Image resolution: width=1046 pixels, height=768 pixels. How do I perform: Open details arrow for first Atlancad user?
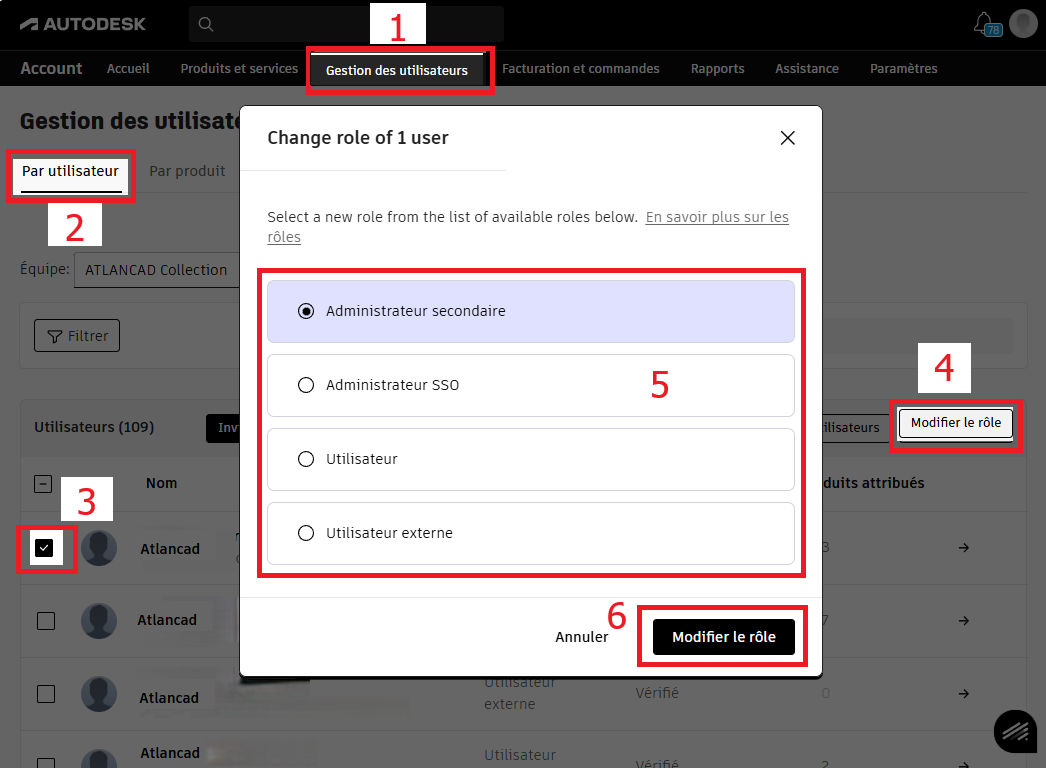tap(963, 548)
